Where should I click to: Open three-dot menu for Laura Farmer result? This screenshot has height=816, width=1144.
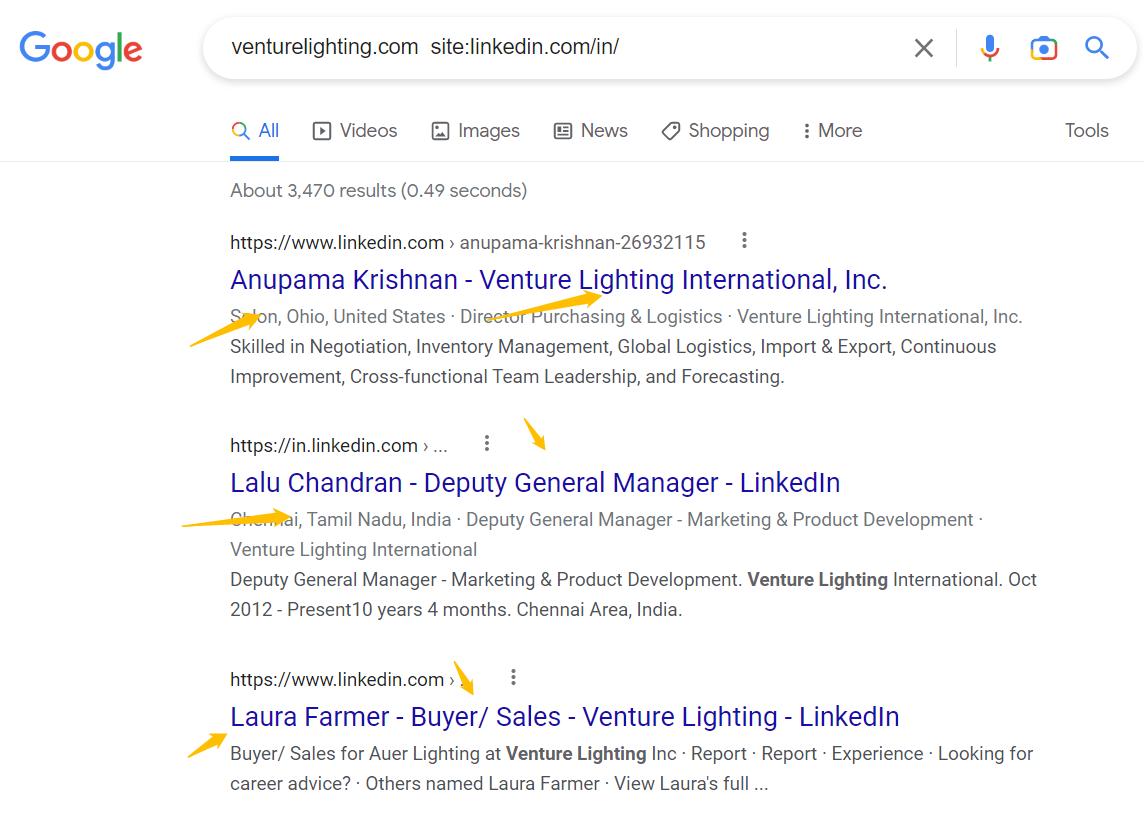tap(513, 677)
